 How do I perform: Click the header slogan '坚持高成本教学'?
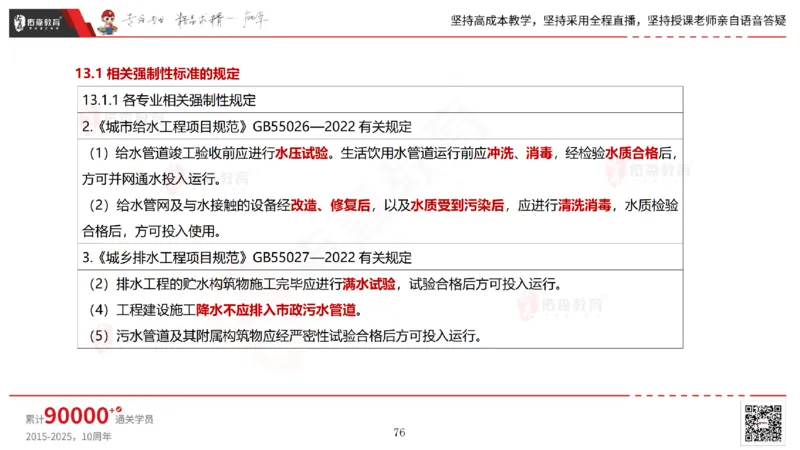point(490,20)
